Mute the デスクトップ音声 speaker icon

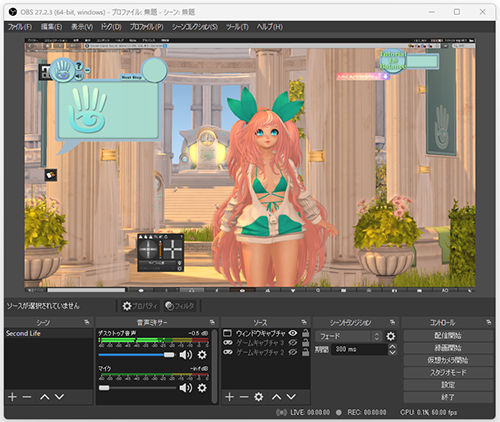(186, 355)
